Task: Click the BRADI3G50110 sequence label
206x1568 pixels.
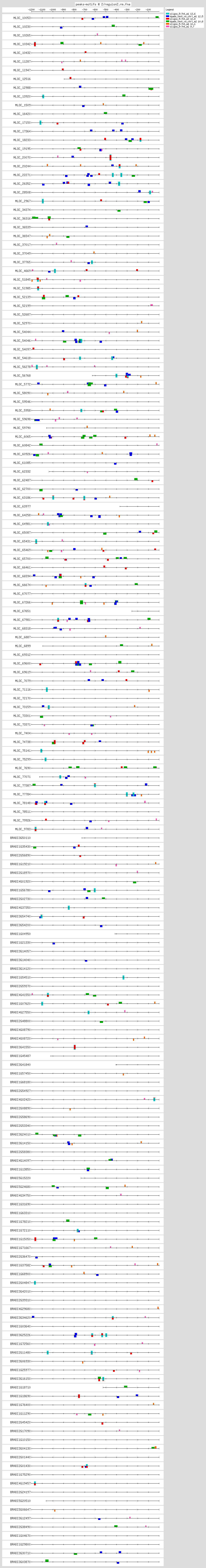Action: [x=20, y=838]
